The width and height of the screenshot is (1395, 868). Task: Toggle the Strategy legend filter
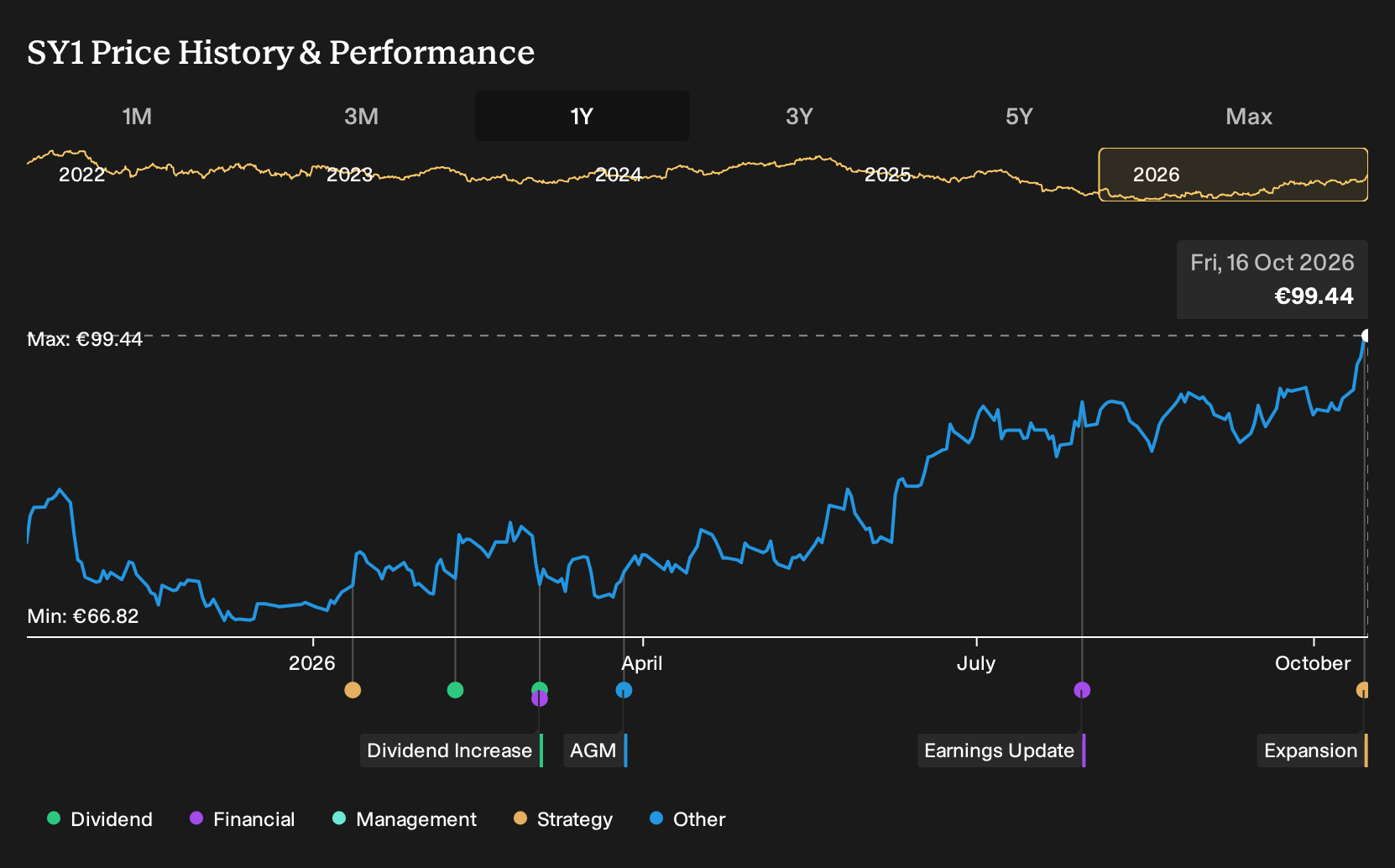tap(563, 819)
